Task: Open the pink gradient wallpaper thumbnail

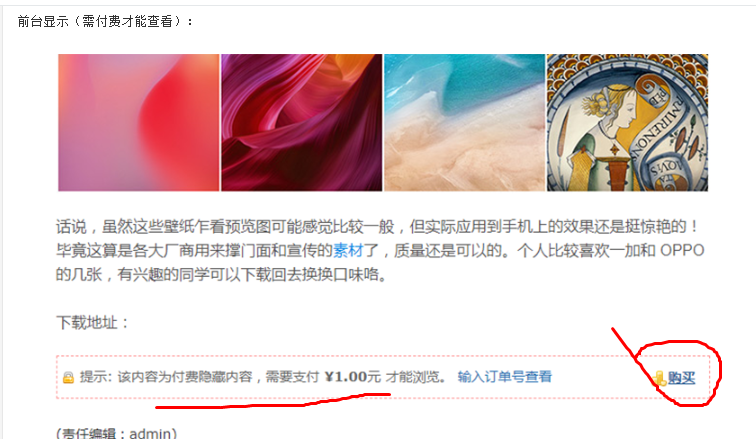Action: [138, 122]
